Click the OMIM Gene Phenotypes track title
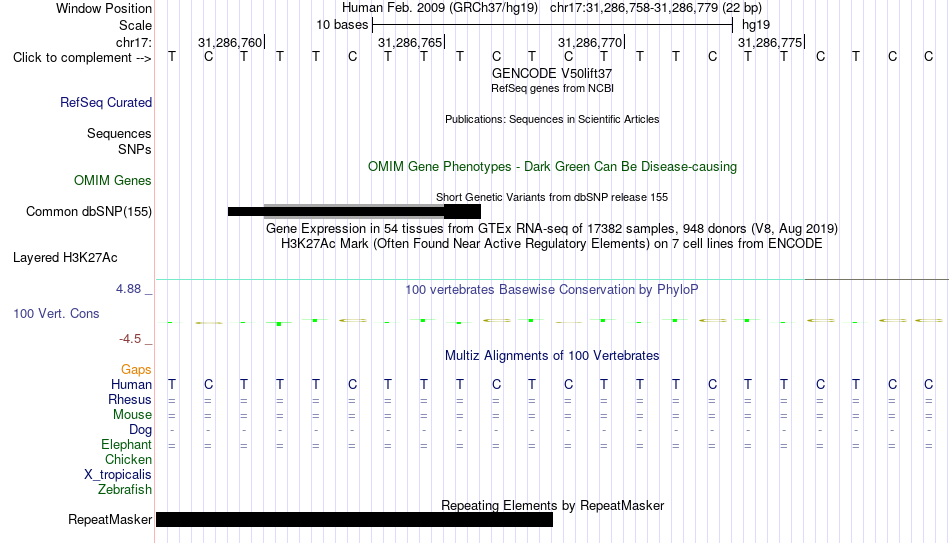 coord(552,167)
